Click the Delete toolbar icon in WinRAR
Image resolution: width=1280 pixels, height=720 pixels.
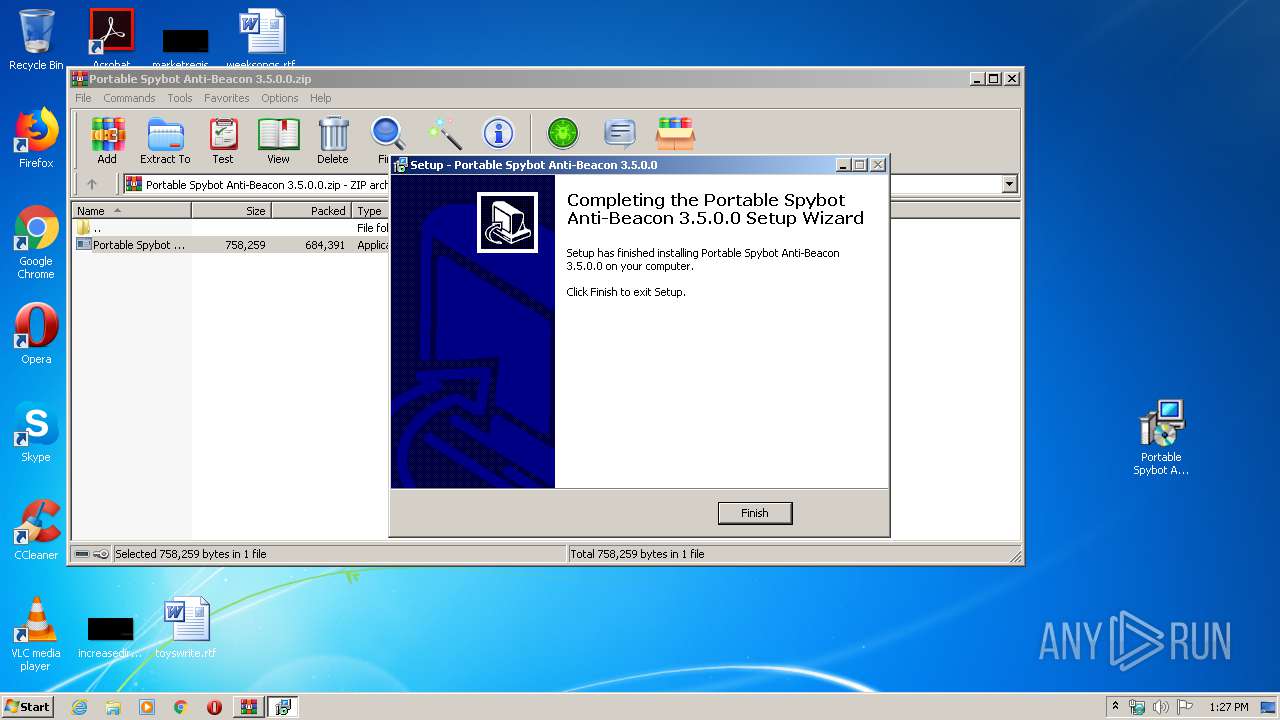tap(333, 141)
